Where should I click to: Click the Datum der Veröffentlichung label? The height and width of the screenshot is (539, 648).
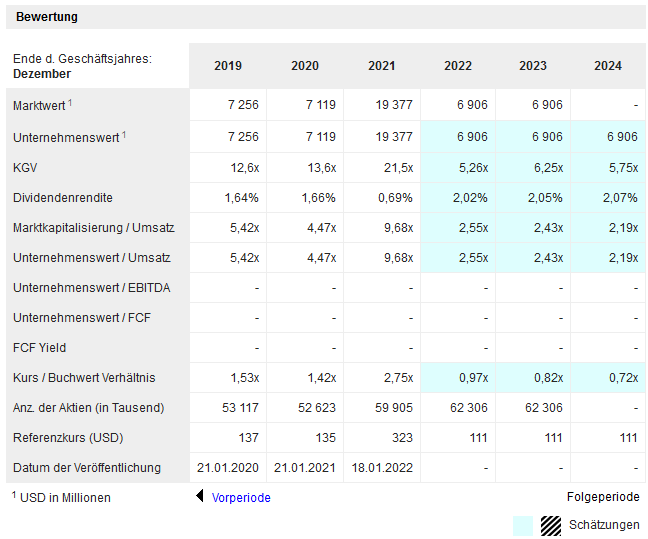pyautogui.click(x=86, y=467)
